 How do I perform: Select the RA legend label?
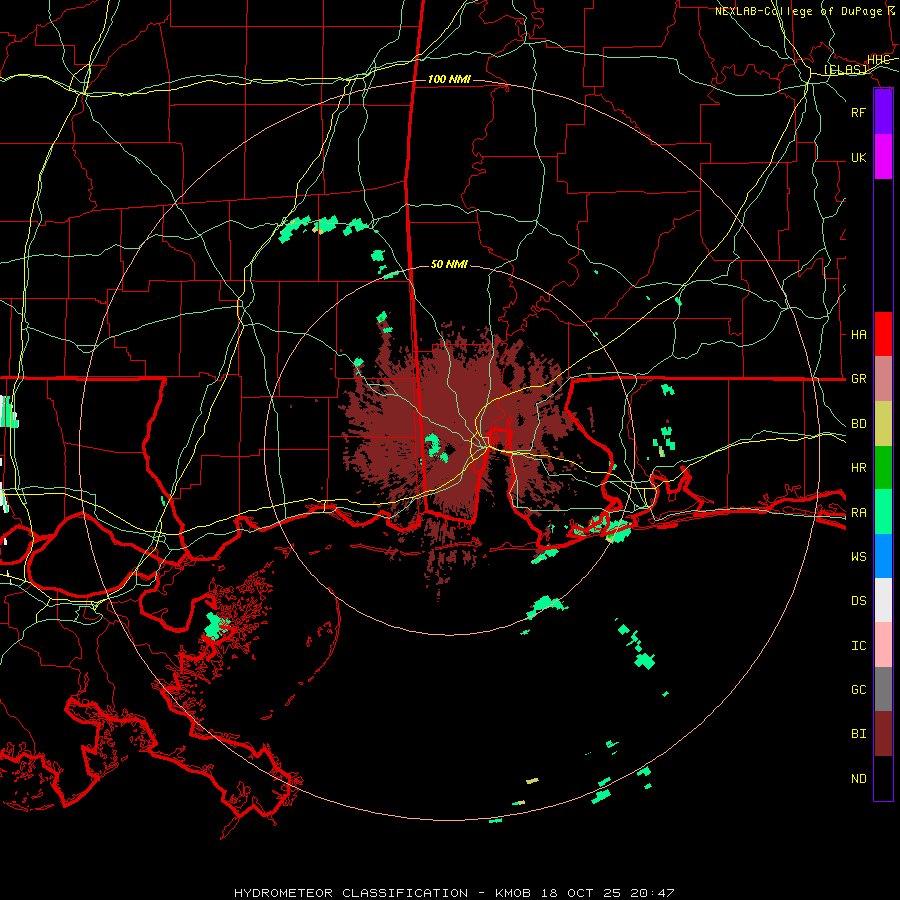859,513
